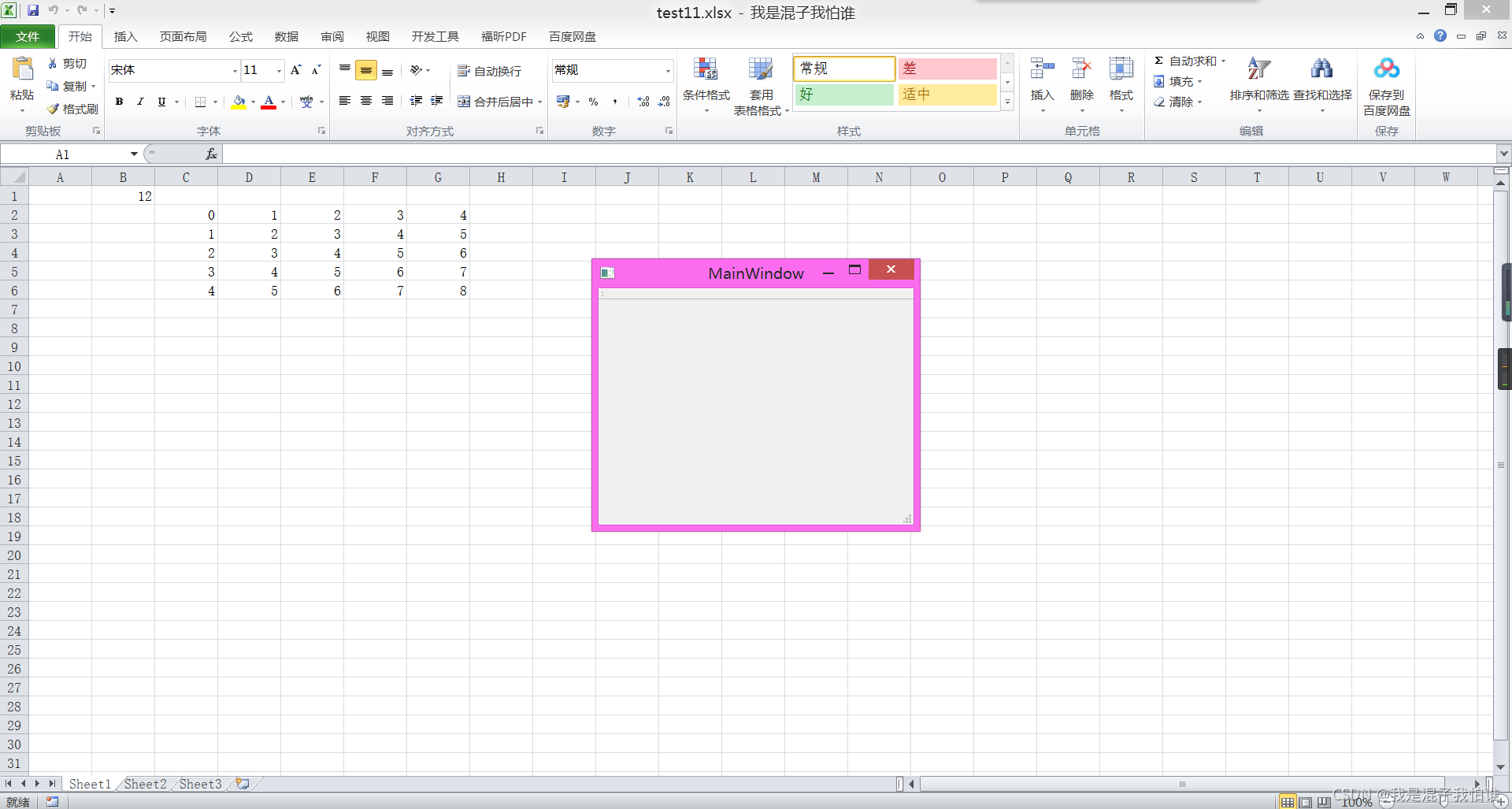Align cell text to bottom

[387, 70]
